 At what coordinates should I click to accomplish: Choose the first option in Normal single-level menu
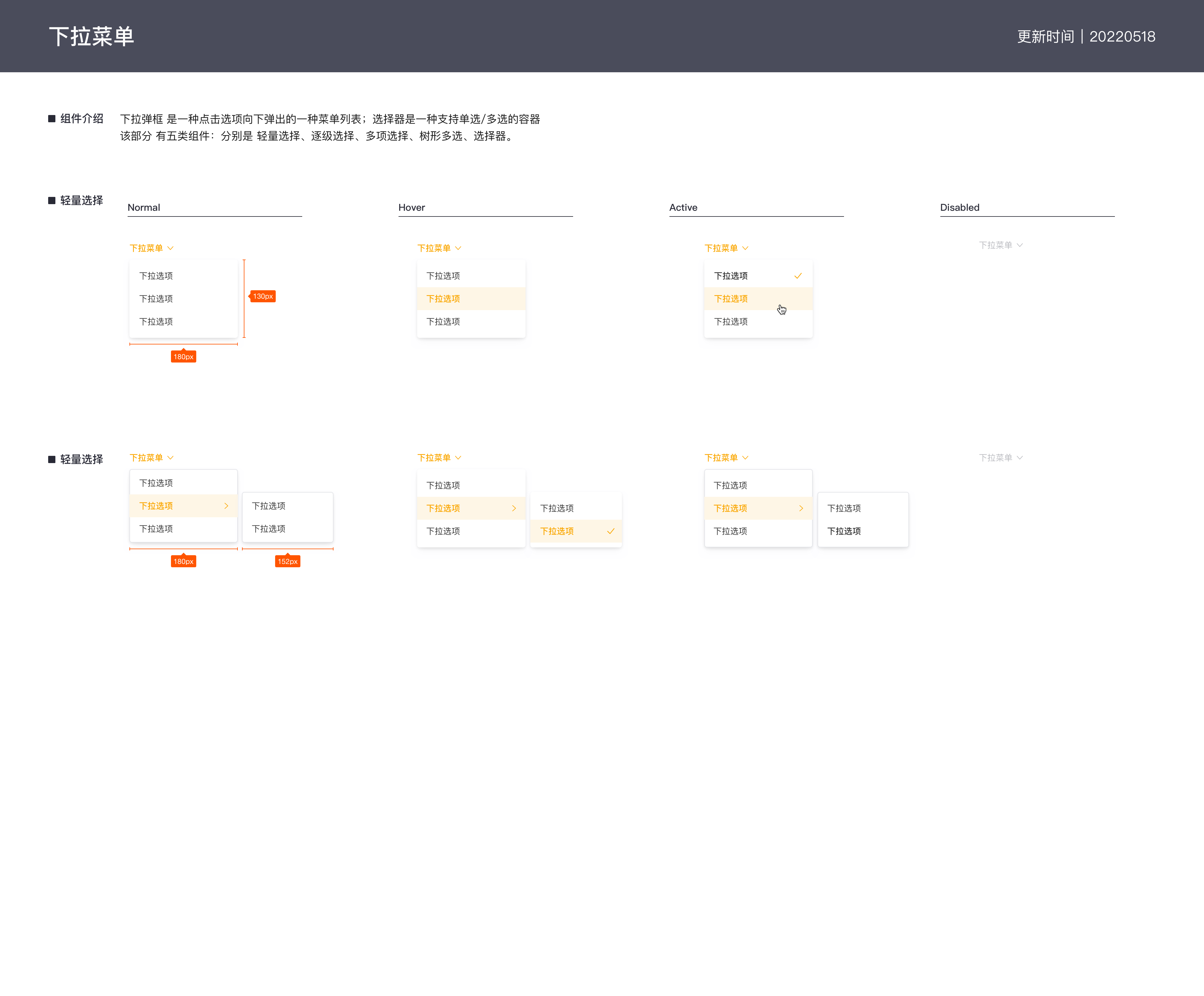[184, 276]
